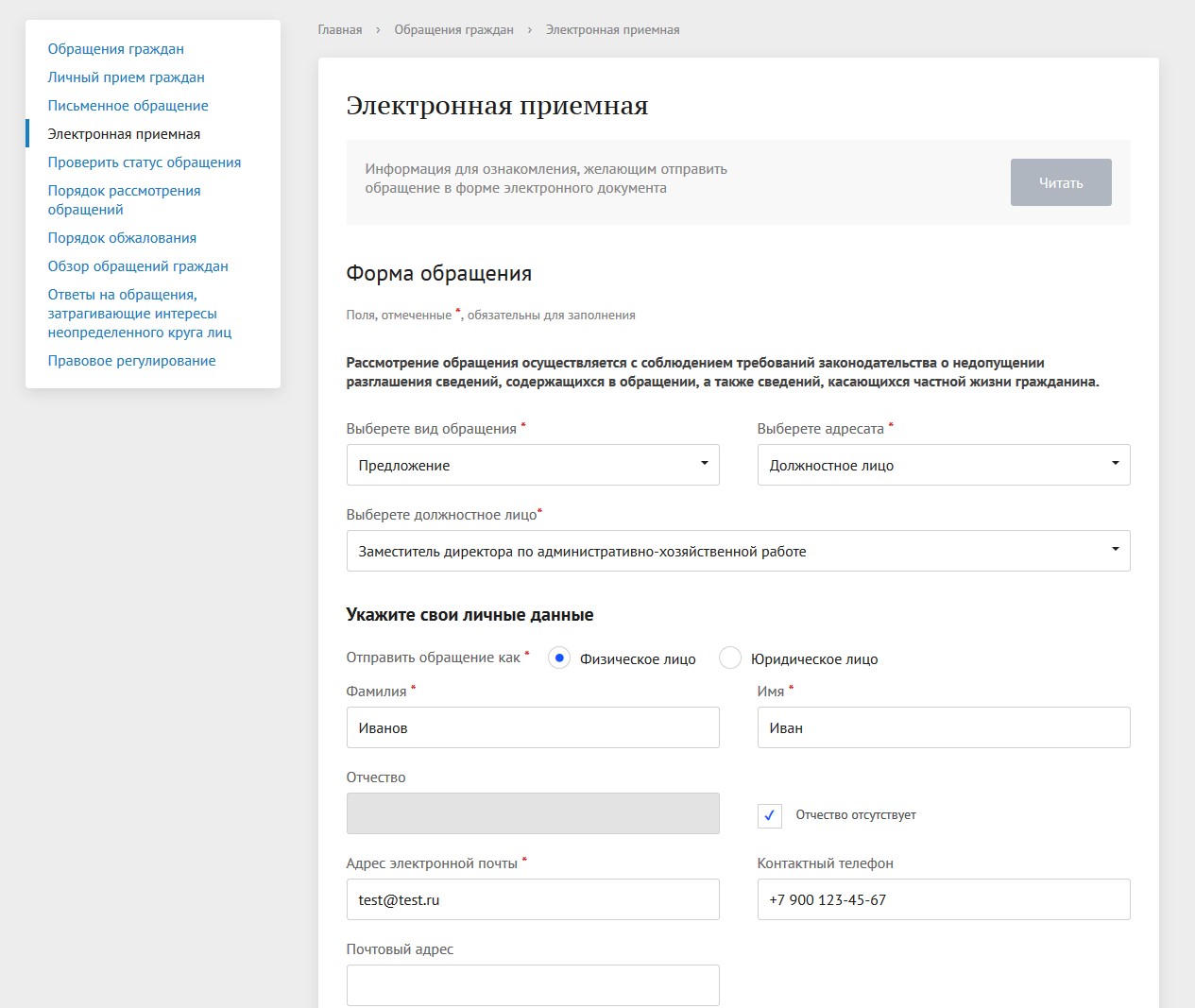The height and width of the screenshot is (1008, 1195).
Task: Open 'Правовое регулирование' sidebar link
Action: (x=132, y=361)
